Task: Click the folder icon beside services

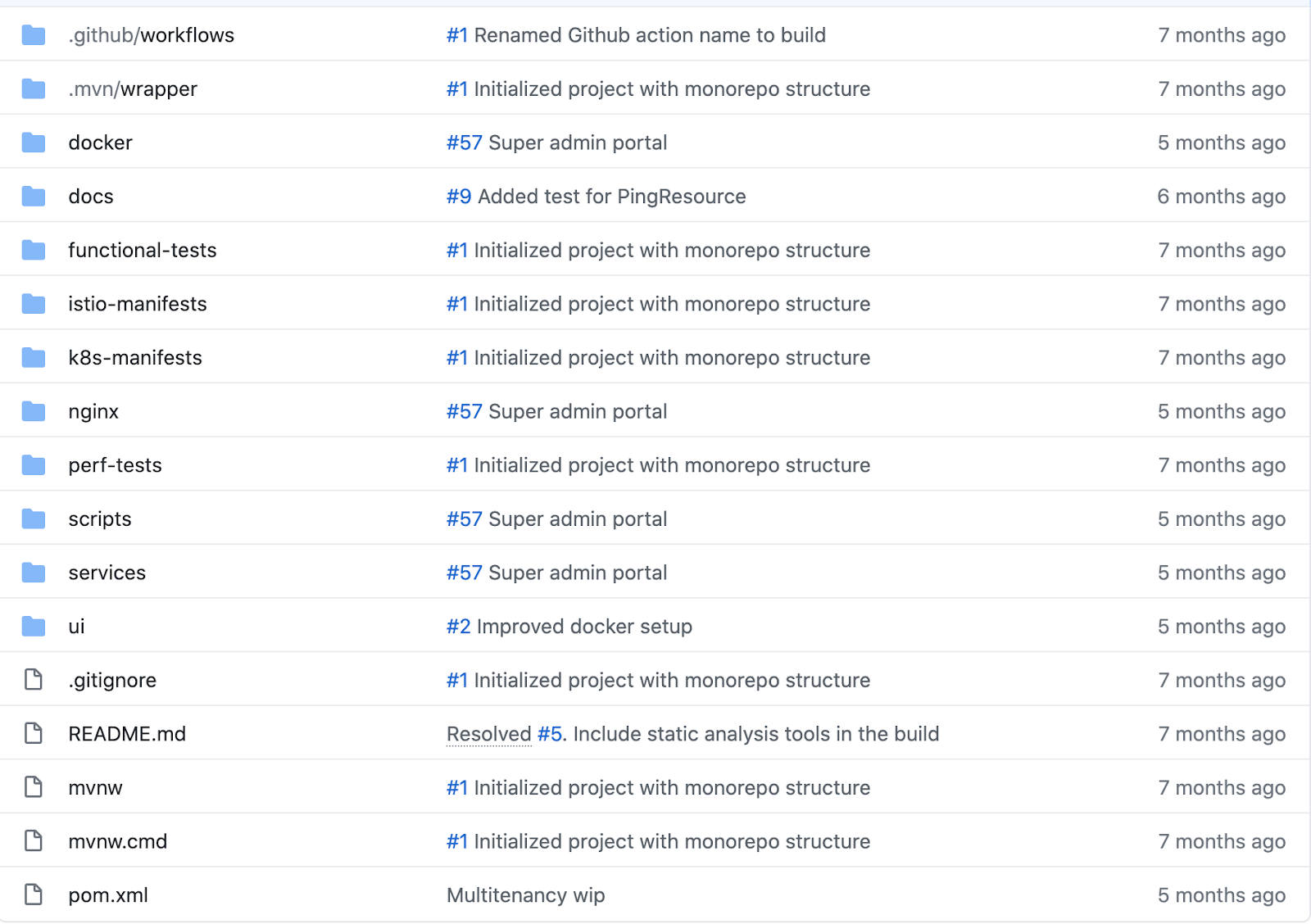Action: pyautogui.click(x=34, y=573)
